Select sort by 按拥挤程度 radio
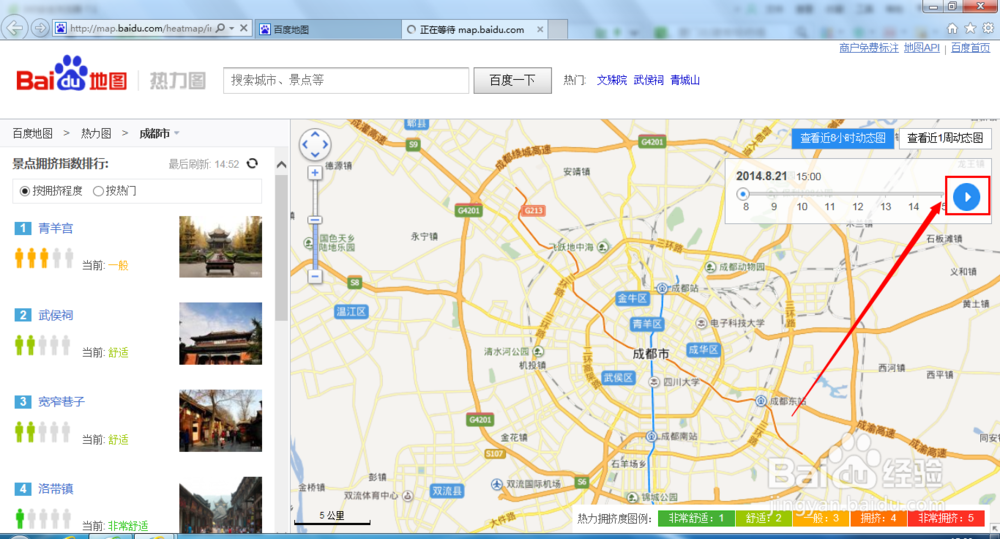The image size is (1000, 539). (25, 191)
